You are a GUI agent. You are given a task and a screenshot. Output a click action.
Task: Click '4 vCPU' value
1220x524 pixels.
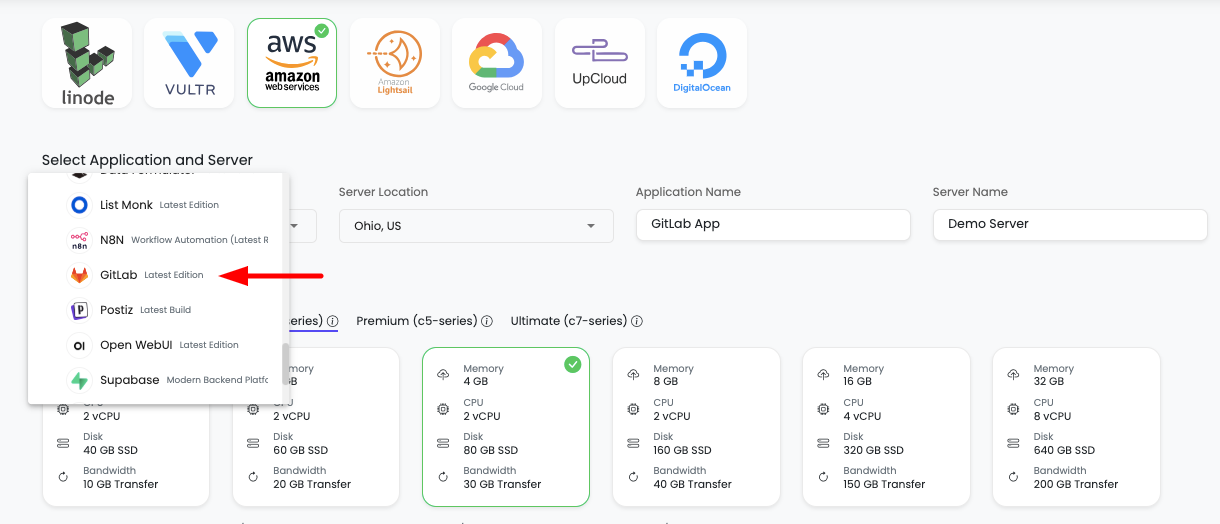pyautogui.click(x=862, y=416)
